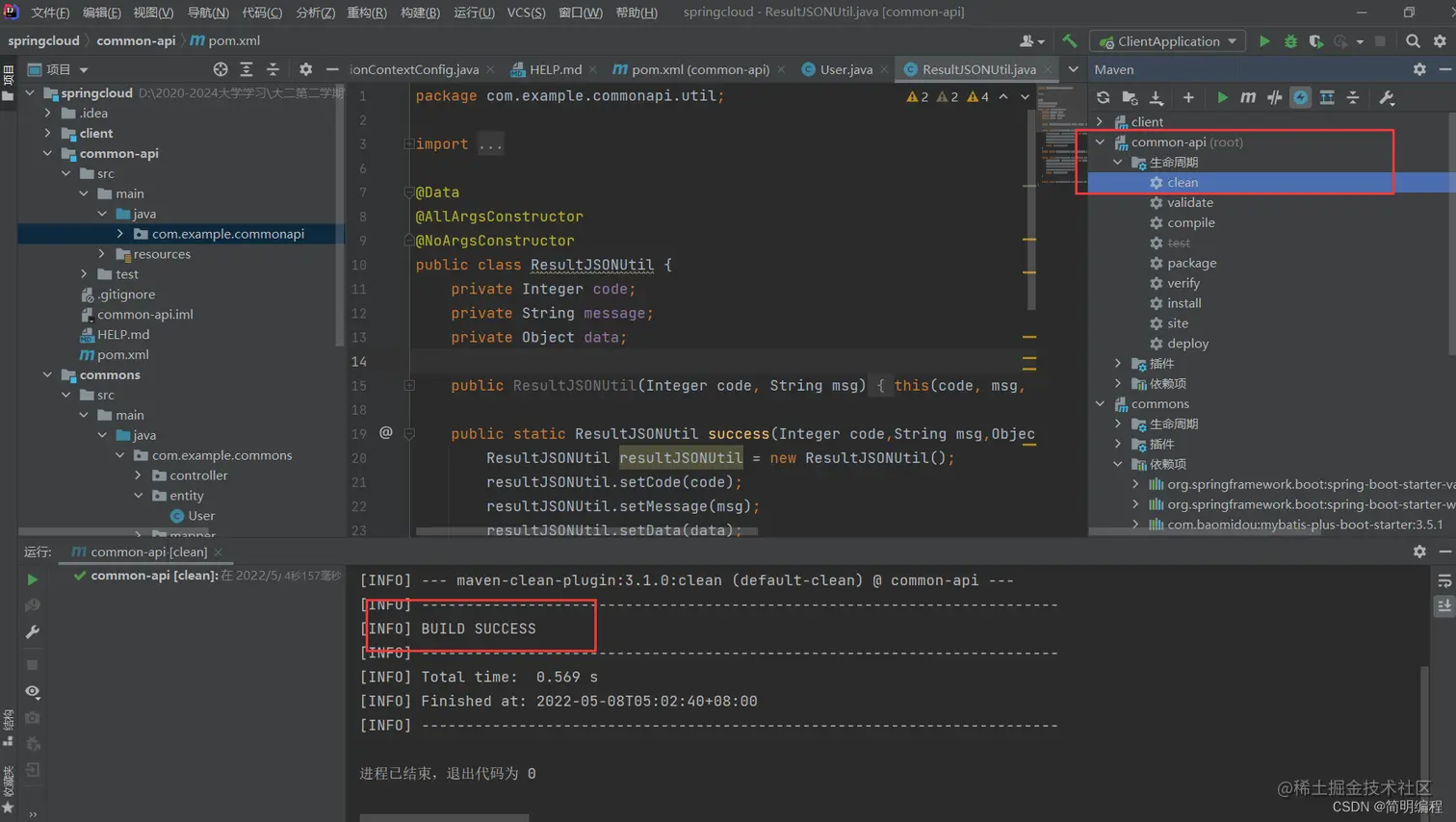The image size is (1456, 822).
Task: Toggle Skip Tests mode in Maven toolbar
Action: [1301, 97]
